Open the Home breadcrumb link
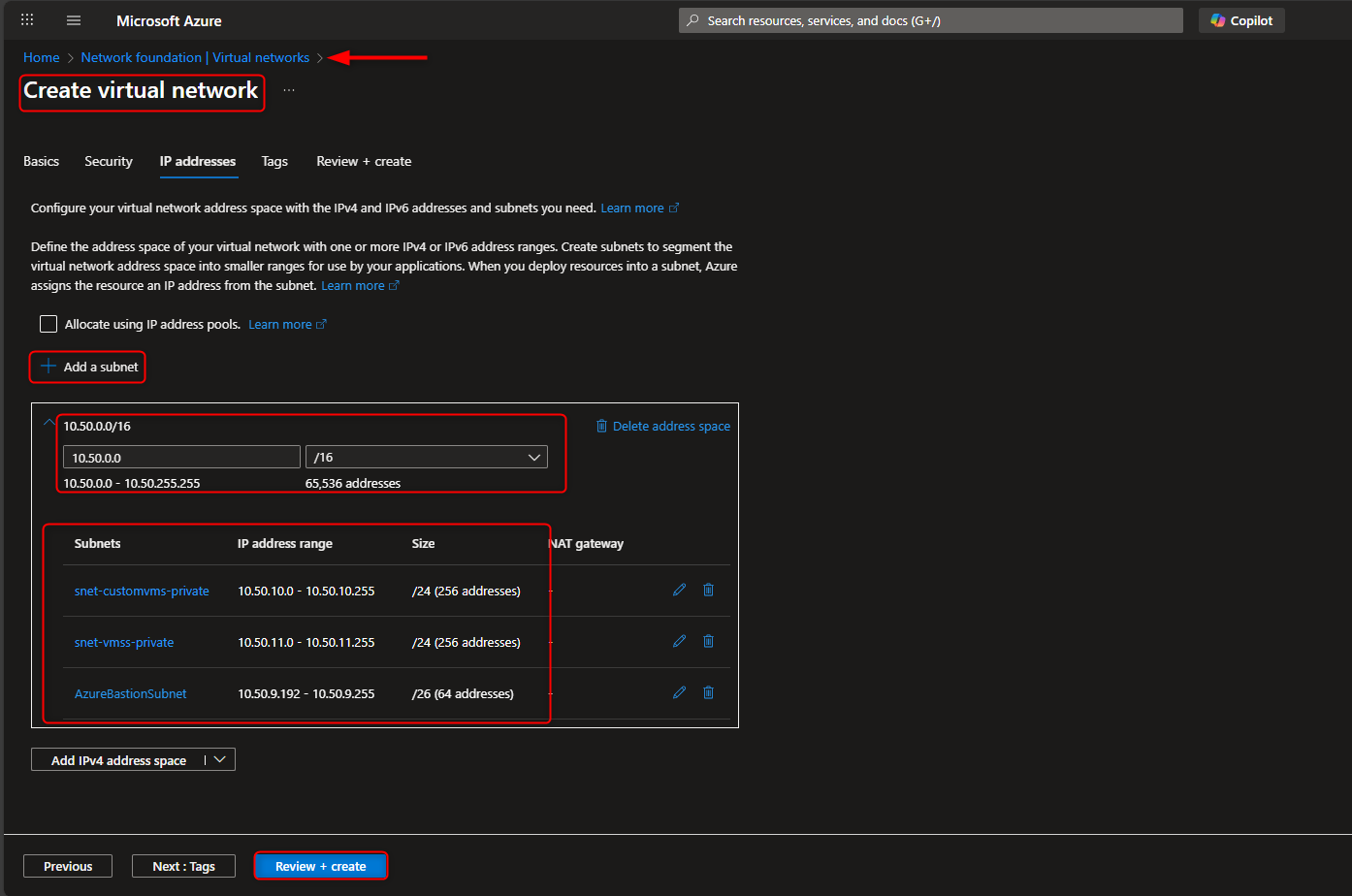This screenshot has width=1352, height=896. tap(41, 57)
